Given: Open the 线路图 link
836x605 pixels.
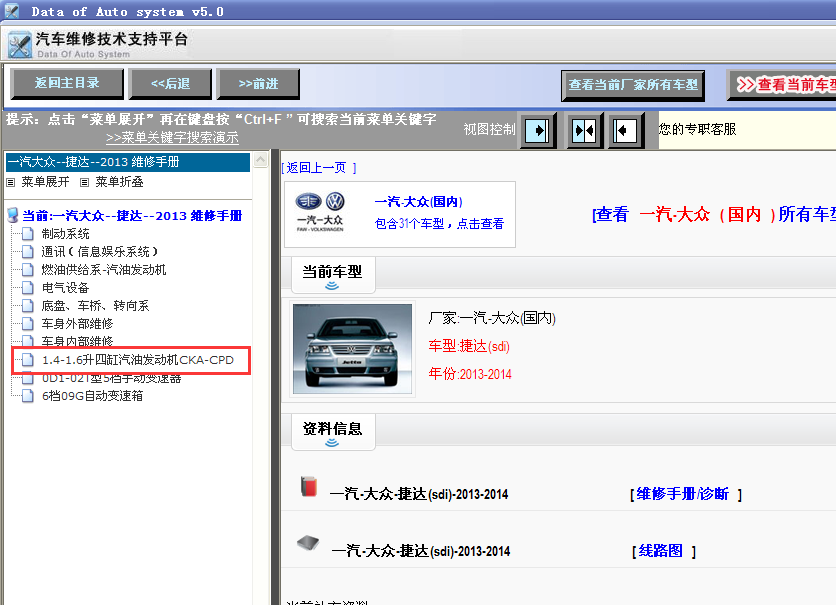Looking at the screenshot, I should (661, 551).
